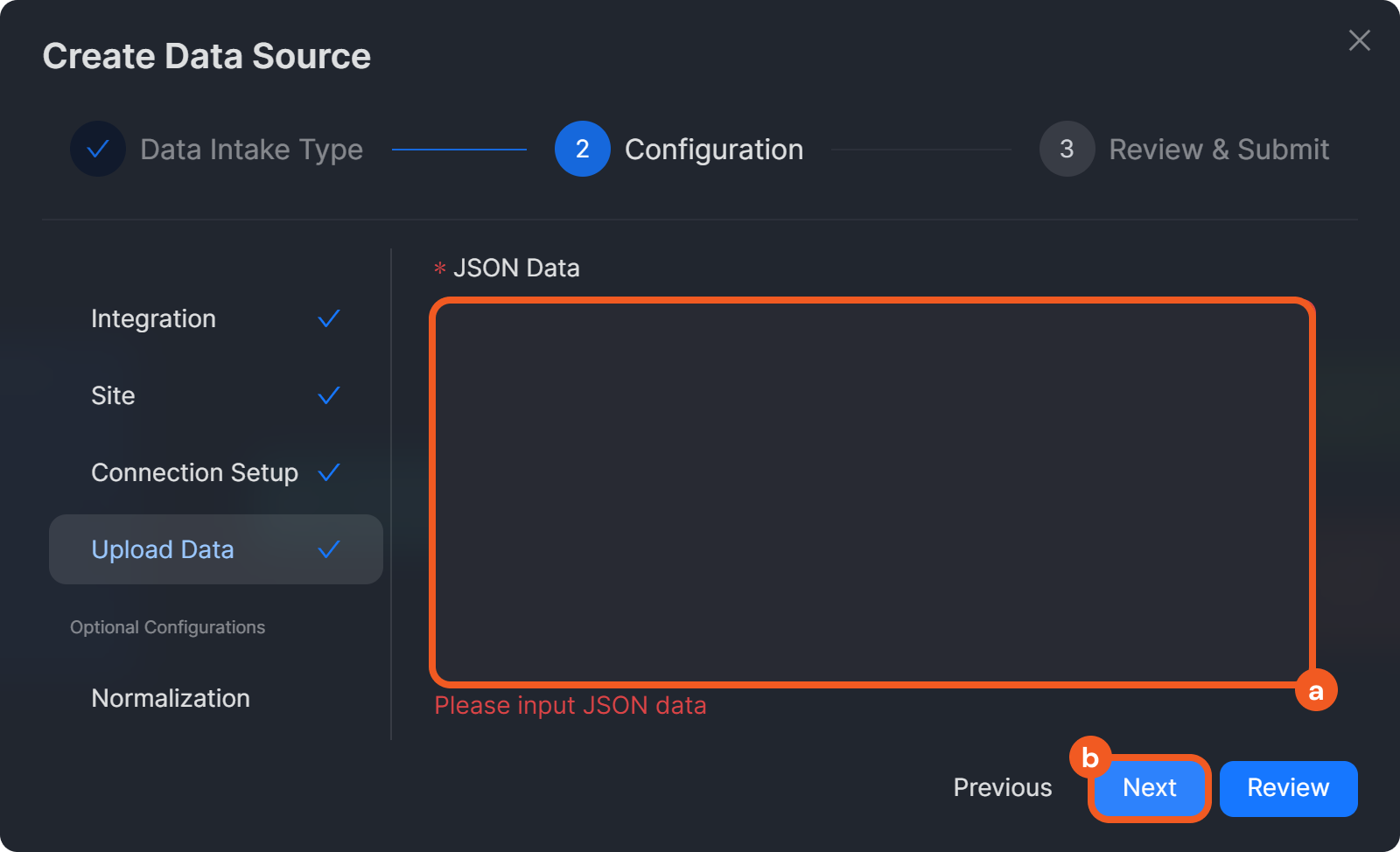Click the completed step one checkmark circle
Screen dimensions: 1400x852
tap(98, 149)
